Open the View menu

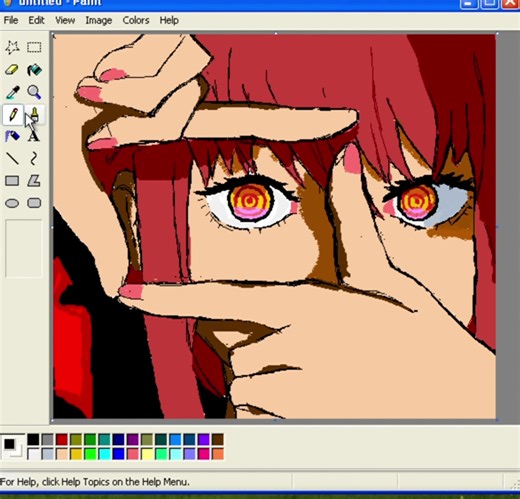click(x=65, y=20)
